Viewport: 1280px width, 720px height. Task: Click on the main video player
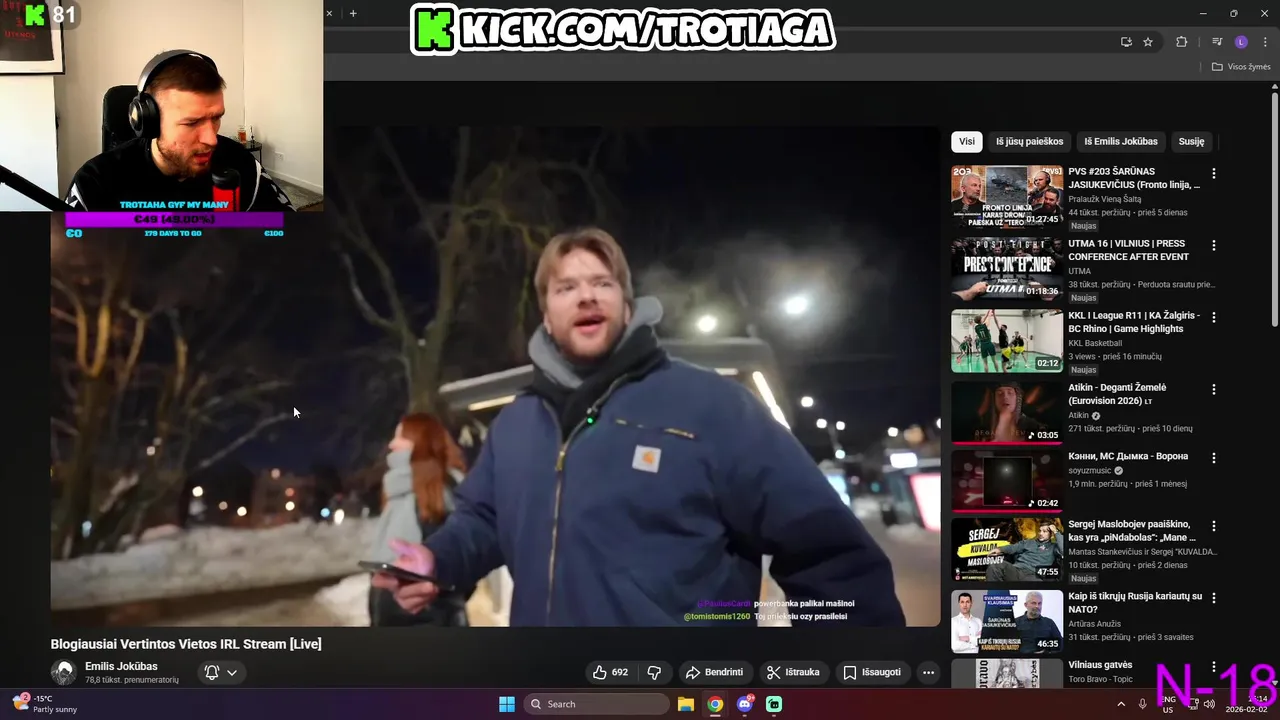tap(495, 376)
